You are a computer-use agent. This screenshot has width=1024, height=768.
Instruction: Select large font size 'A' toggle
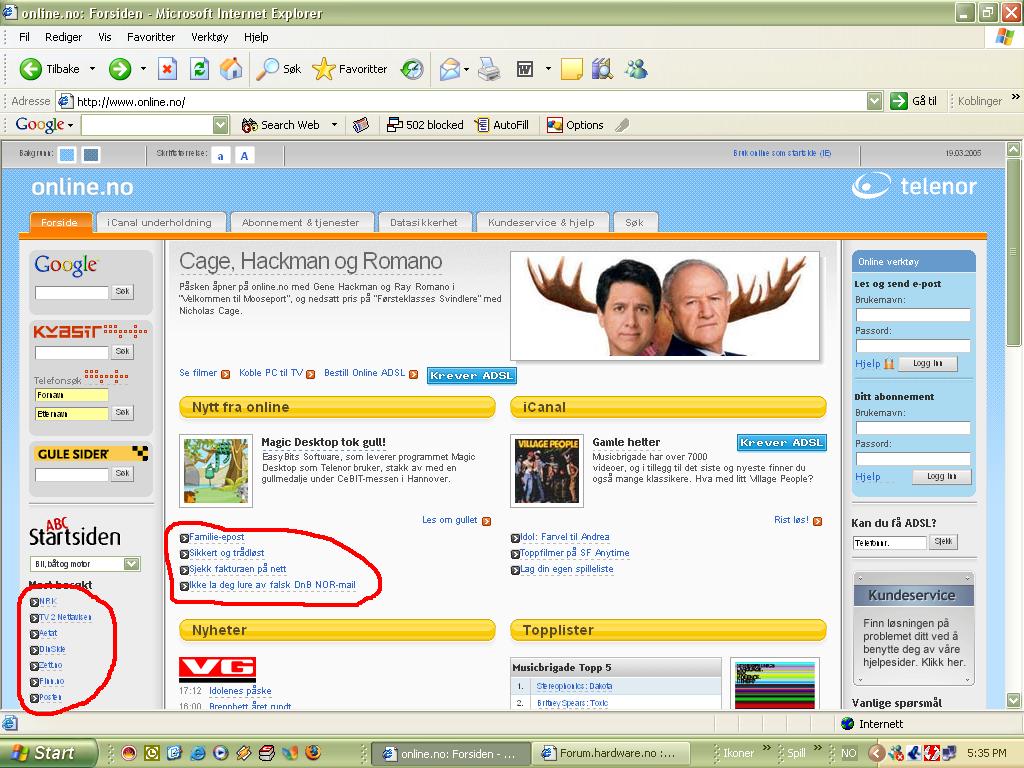244,155
